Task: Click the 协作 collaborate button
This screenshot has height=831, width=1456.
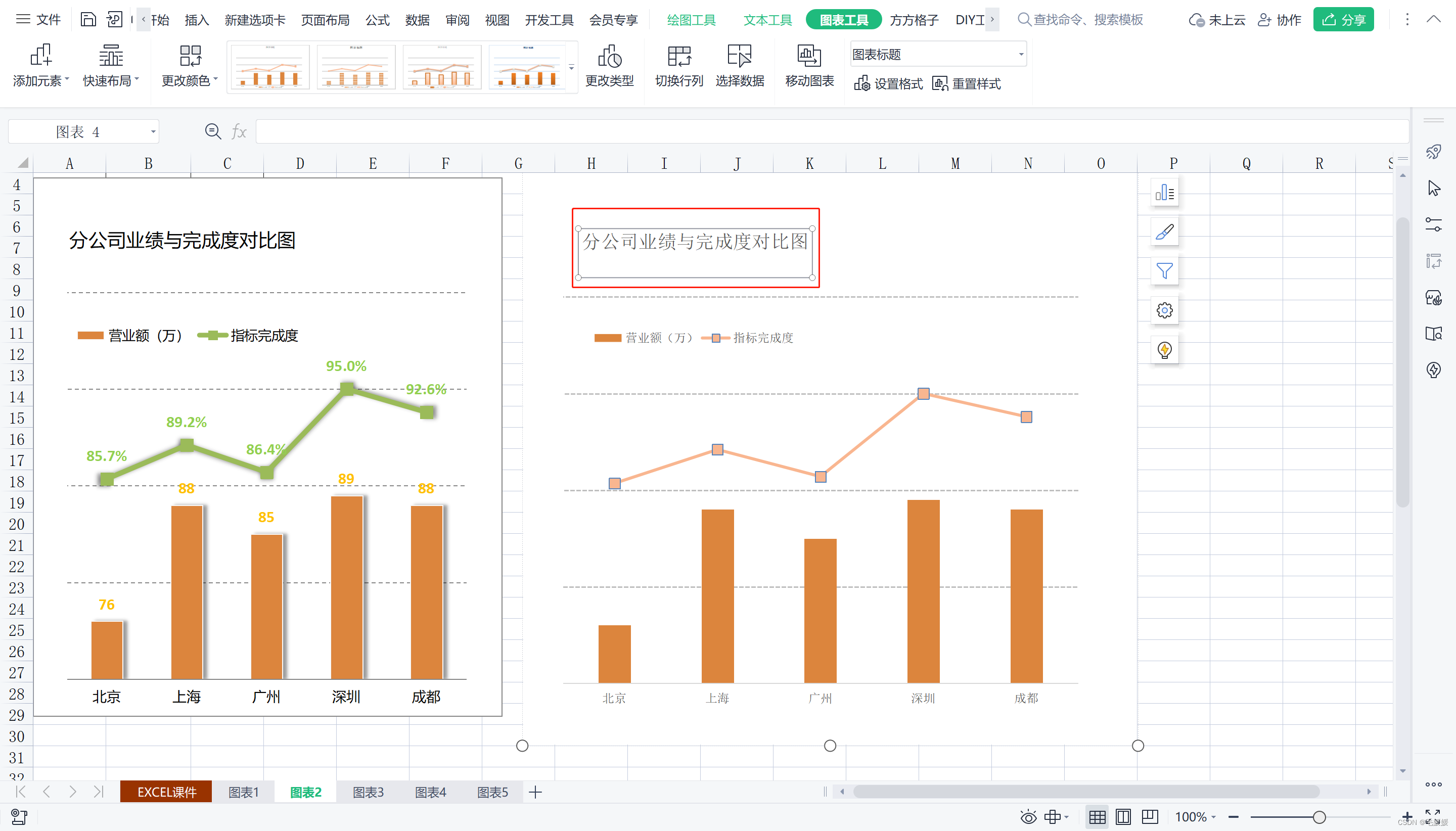Action: click(1279, 20)
